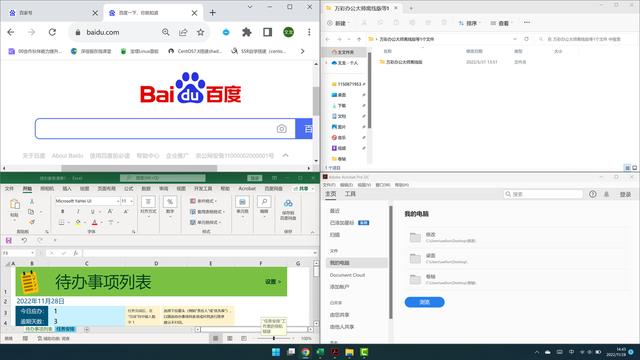This screenshot has width=640, height=360.
Task: Click the Sign In button in Acrobat
Action: click(625, 195)
